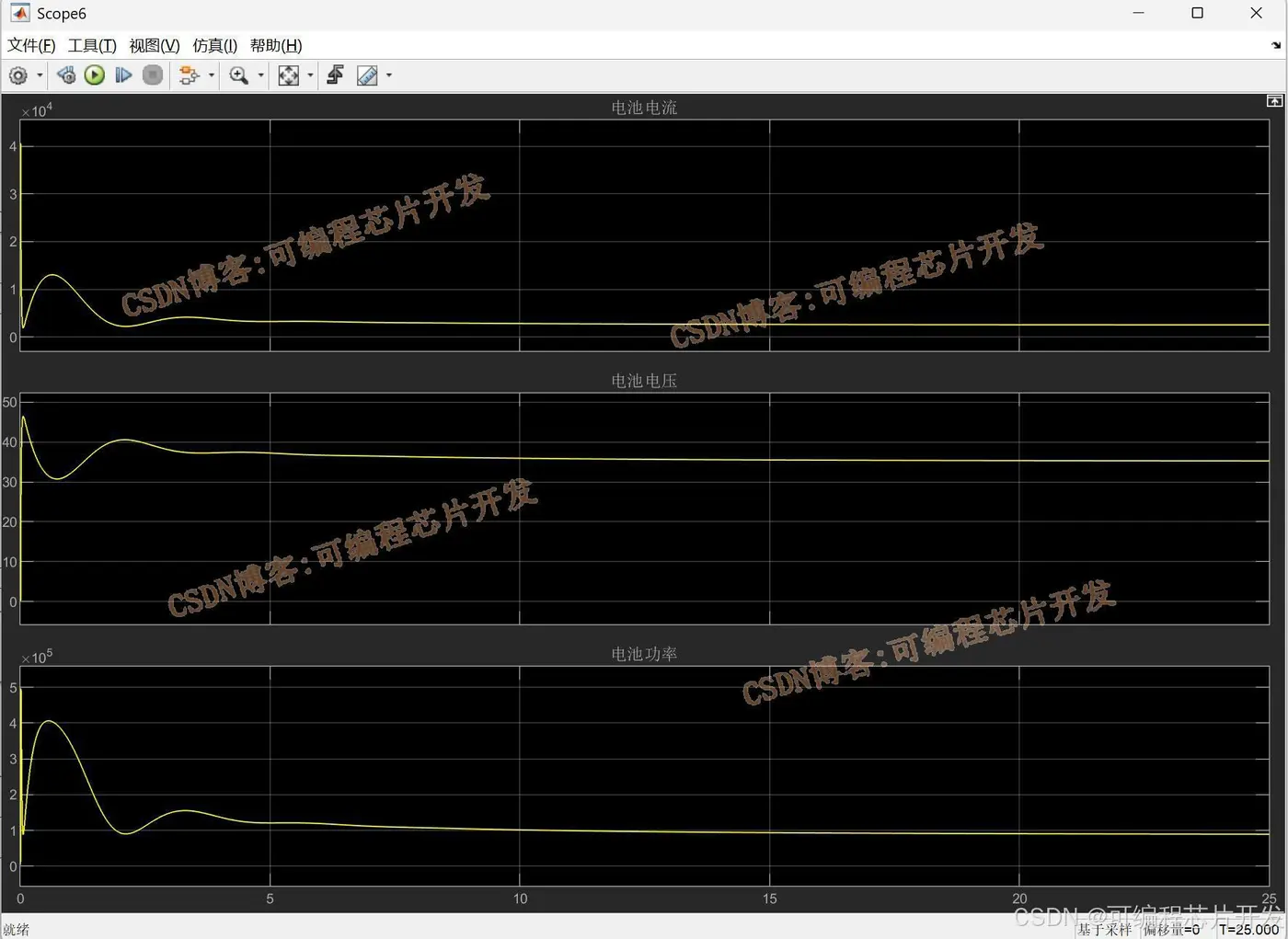Image resolution: width=1288 pixels, height=939 pixels.
Task: Click the 偏移量=0 status bar entry
Action: pos(1172,930)
